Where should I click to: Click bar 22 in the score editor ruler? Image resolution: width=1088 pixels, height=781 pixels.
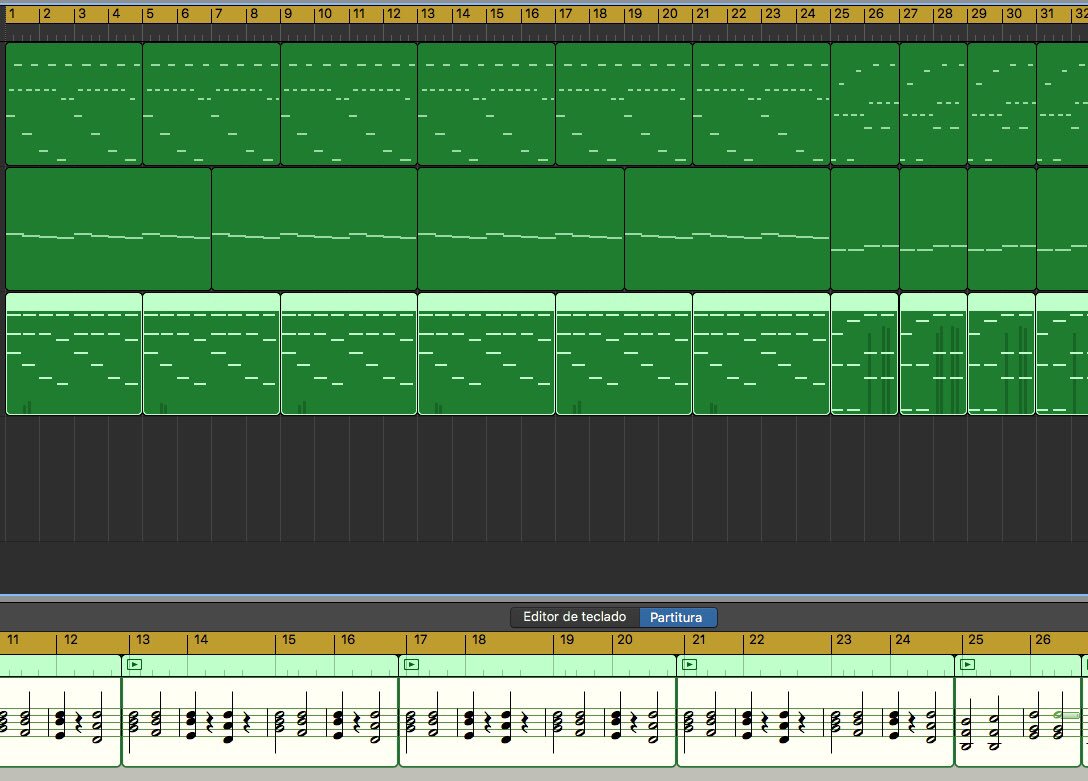(757, 640)
